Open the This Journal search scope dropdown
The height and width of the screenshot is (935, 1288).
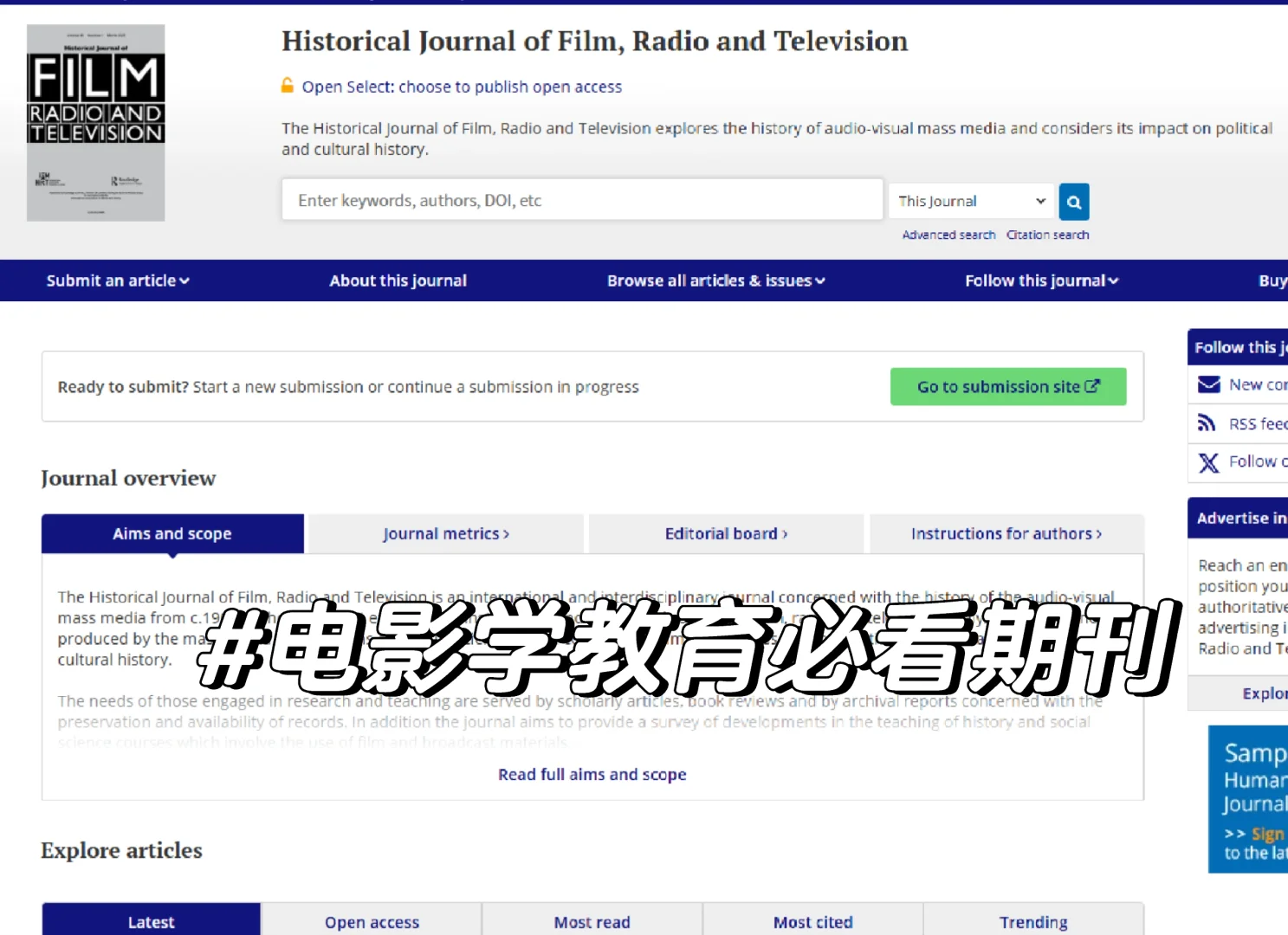point(970,200)
